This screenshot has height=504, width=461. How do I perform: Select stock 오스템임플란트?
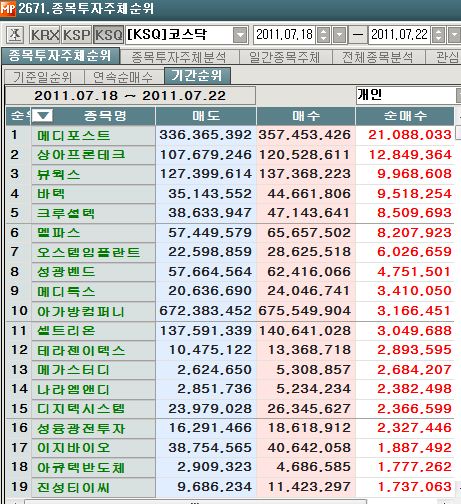(93, 252)
